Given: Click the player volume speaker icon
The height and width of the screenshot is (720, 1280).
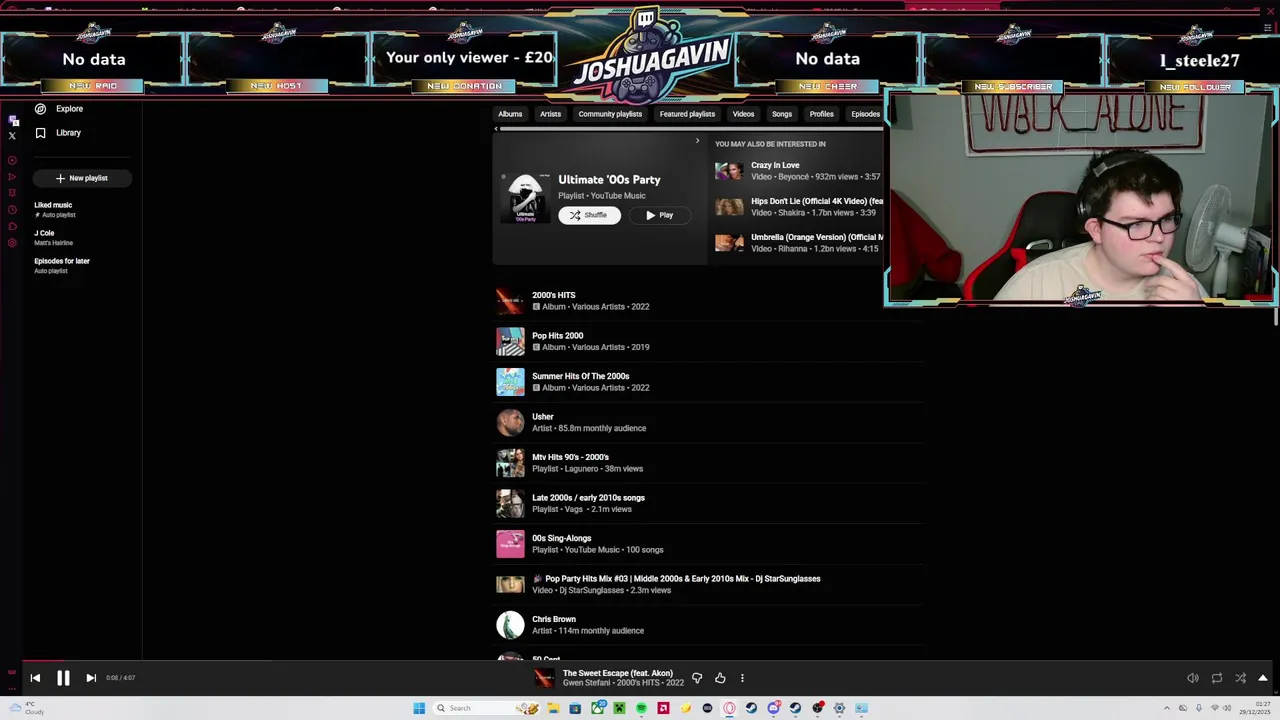Looking at the screenshot, I should (x=1193, y=678).
